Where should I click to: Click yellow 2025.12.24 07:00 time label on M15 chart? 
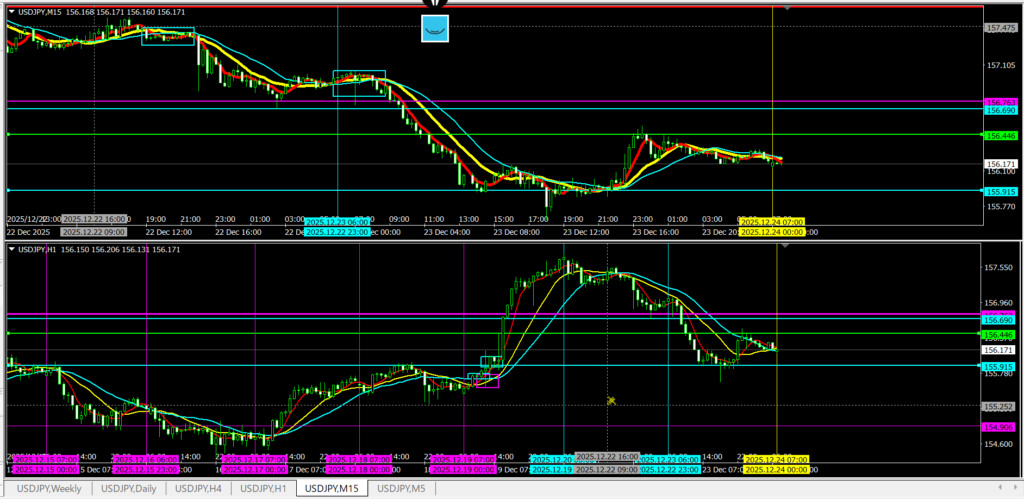pyautogui.click(x=771, y=221)
